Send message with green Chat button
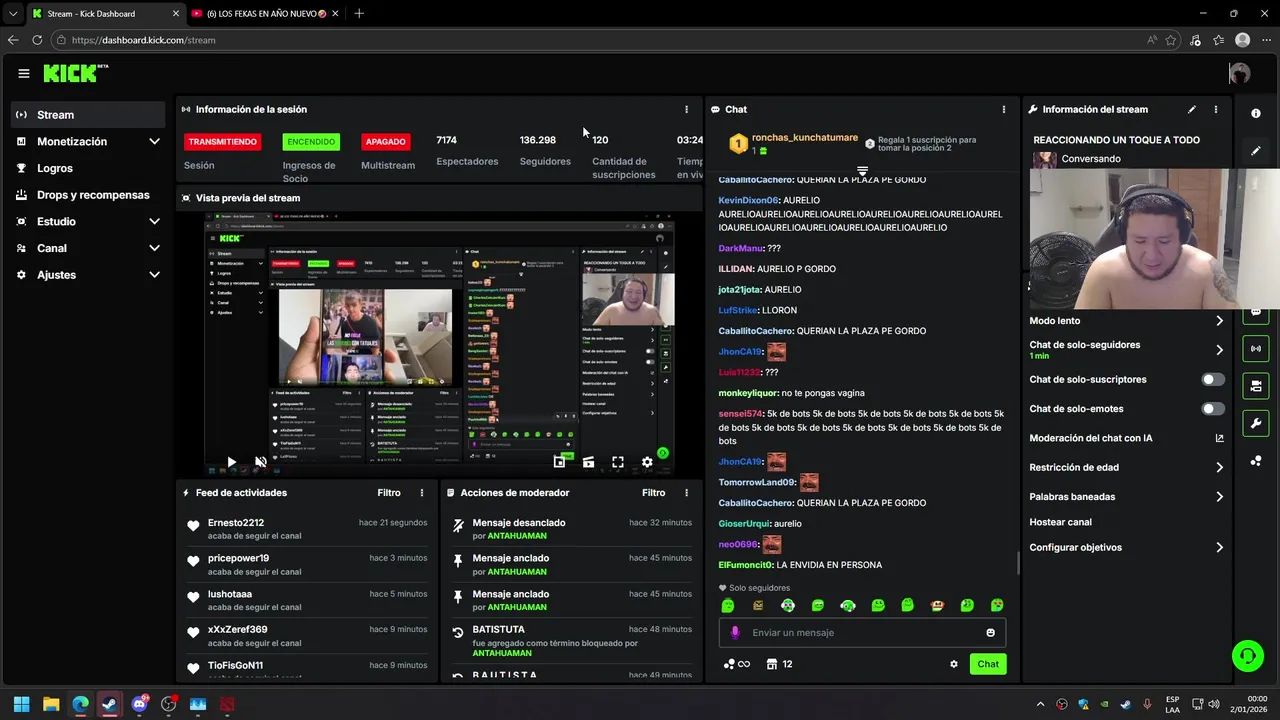The height and width of the screenshot is (720, 1280). [x=988, y=664]
